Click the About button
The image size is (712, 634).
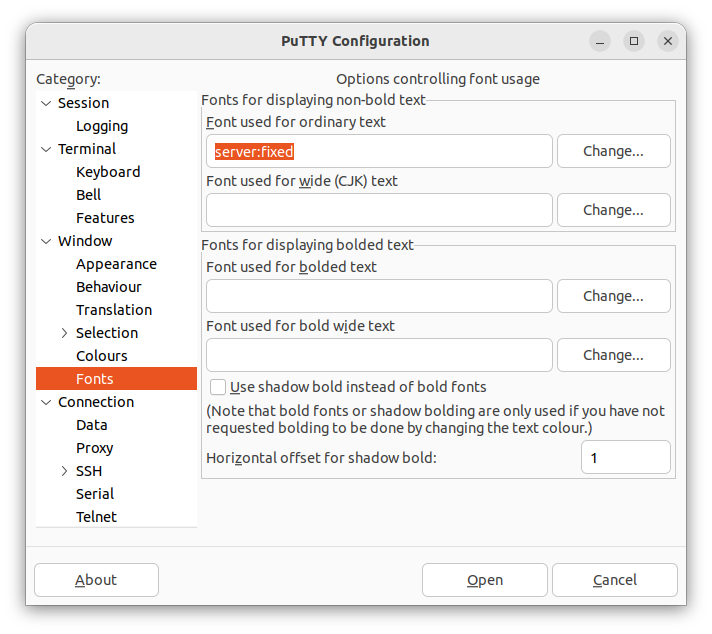(x=96, y=580)
